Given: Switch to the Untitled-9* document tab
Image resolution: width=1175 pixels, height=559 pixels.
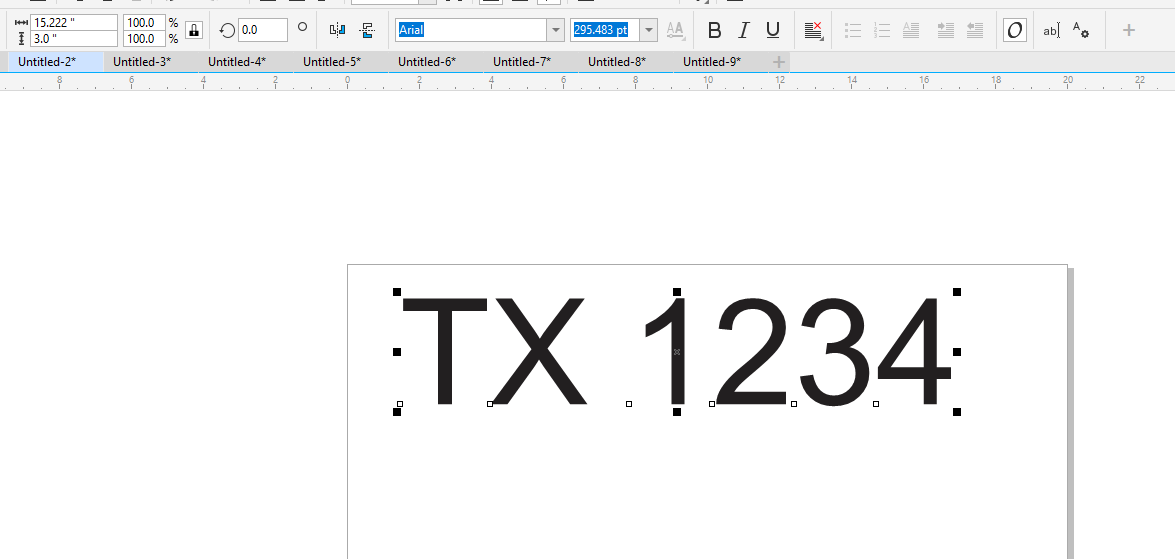Looking at the screenshot, I should (x=712, y=62).
